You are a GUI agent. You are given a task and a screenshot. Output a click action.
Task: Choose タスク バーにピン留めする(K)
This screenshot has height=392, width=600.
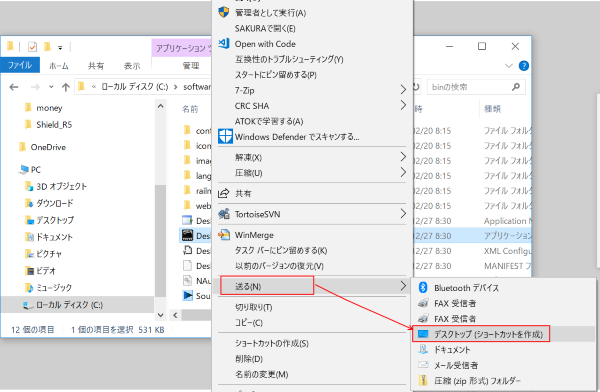pos(281,250)
